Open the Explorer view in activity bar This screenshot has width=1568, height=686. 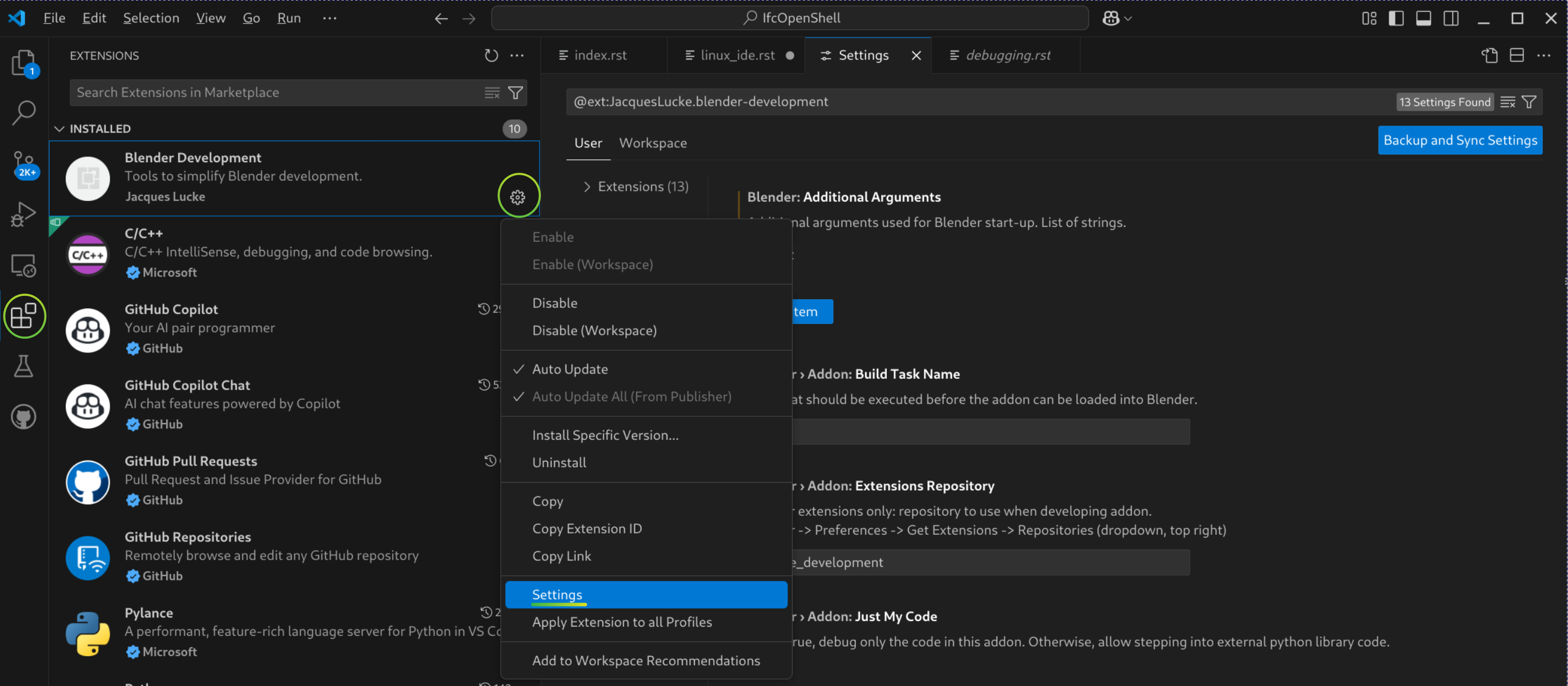[24, 62]
